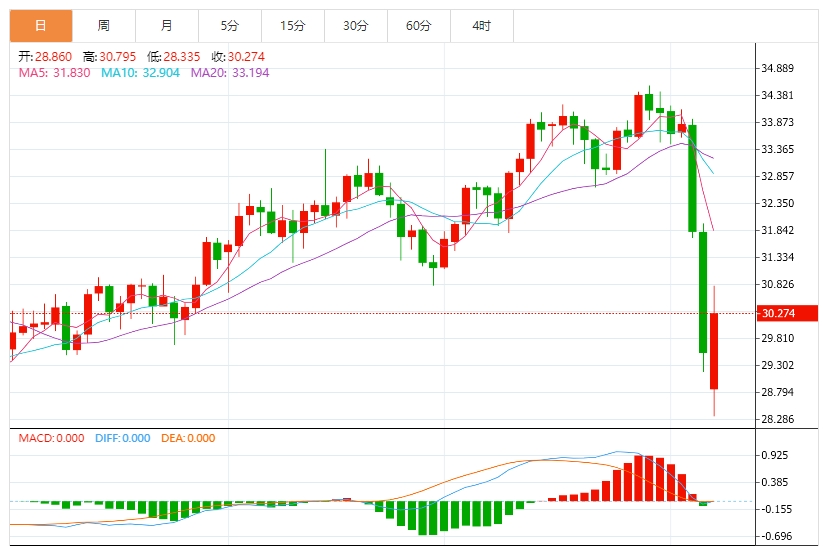
Task: Click the 33.873 price axis label
Action: click(x=778, y=122)
